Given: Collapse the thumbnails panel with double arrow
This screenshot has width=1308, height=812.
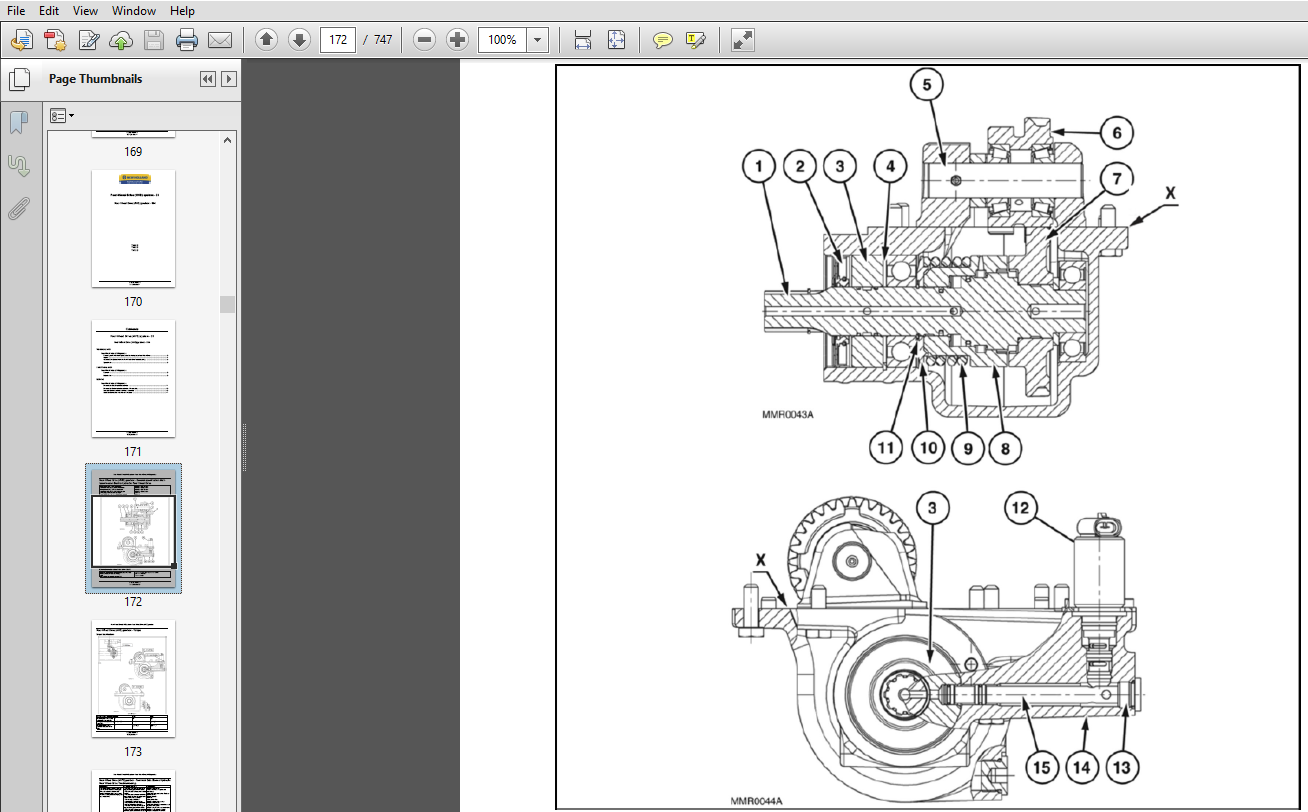Looking at the screenshot, I should 208,79.
